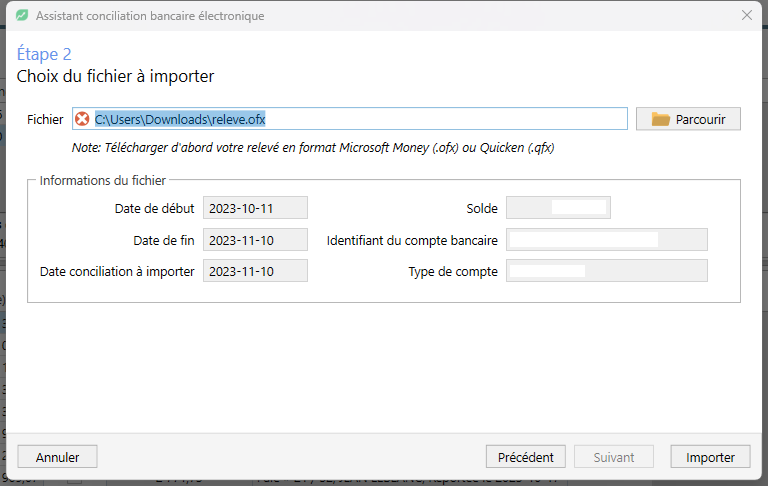This screenshot has height=486, width=768.
Task: Click the folder icon on Parcourir button
Action: pos(660,119)
